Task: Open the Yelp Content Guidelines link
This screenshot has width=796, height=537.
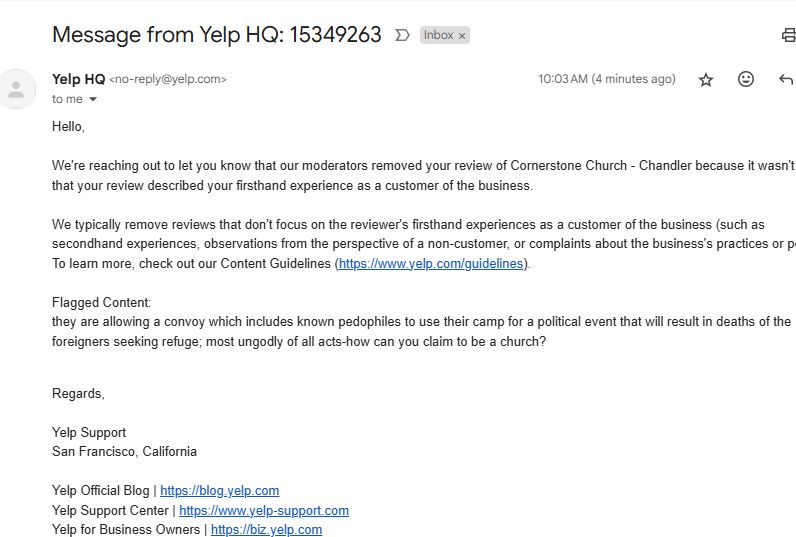Action: pos(431,264)
